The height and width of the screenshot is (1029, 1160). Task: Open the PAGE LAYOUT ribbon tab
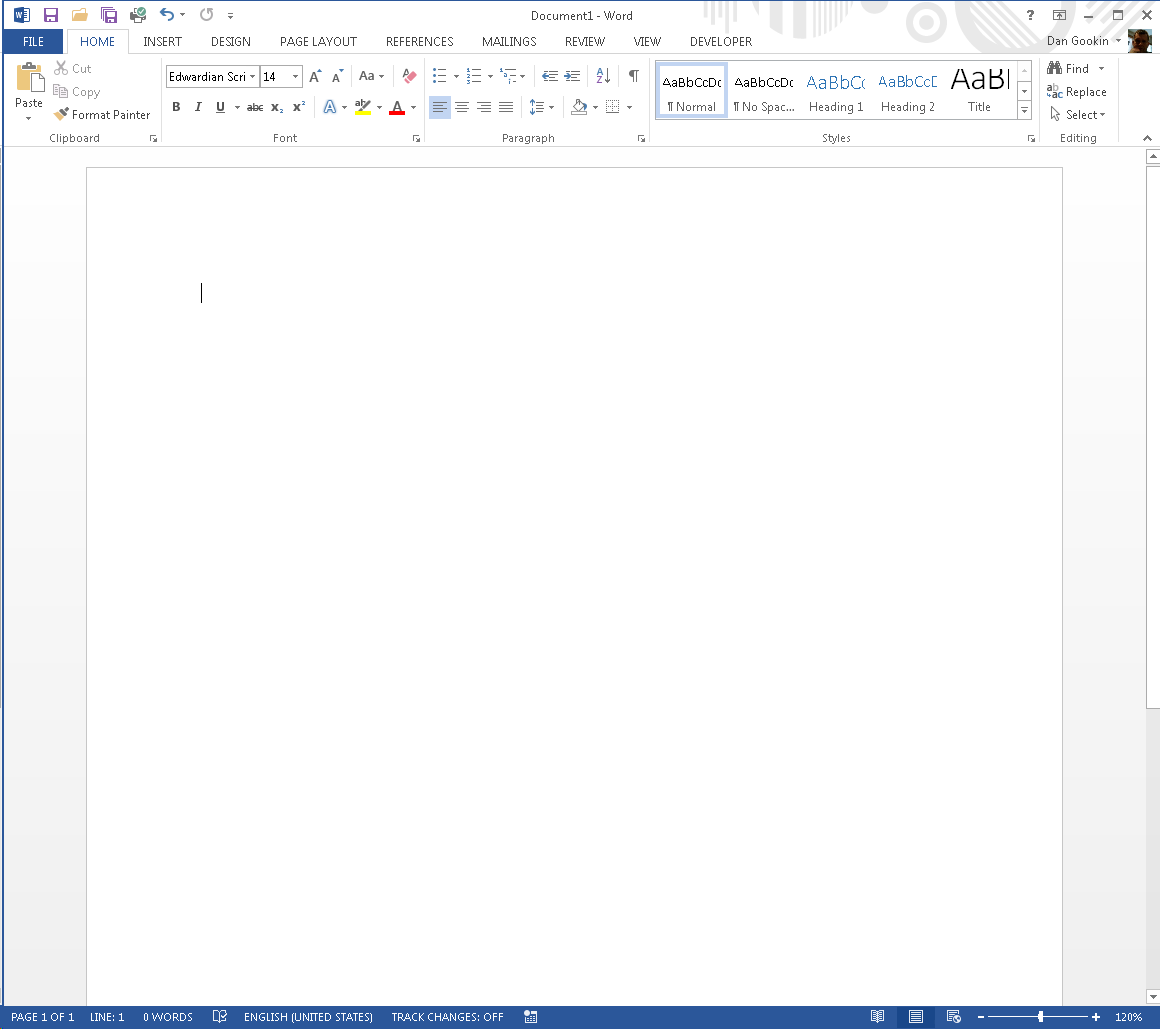(x=318, y=42)
